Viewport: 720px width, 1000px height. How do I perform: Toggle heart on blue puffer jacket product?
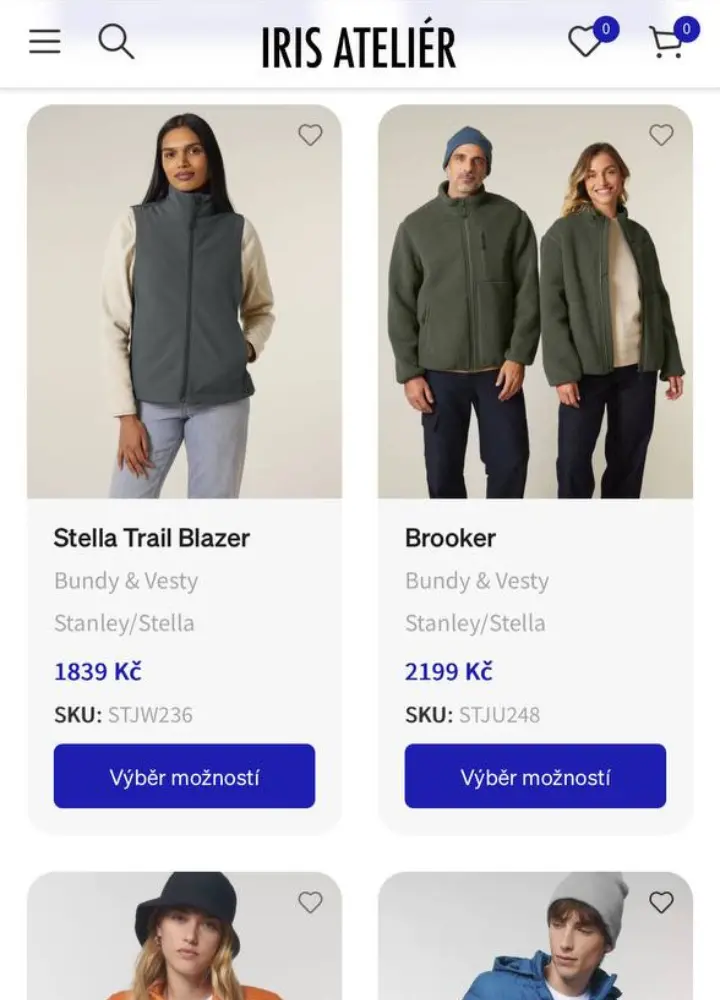661,902
